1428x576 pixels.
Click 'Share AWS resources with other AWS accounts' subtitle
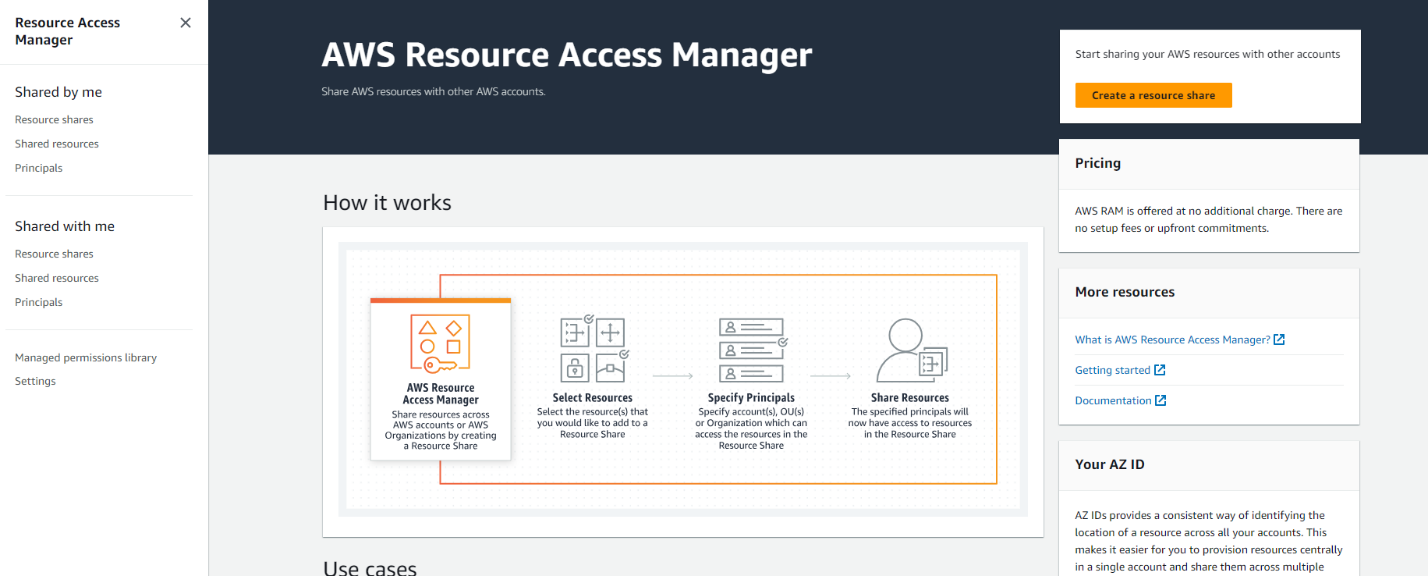433,92
